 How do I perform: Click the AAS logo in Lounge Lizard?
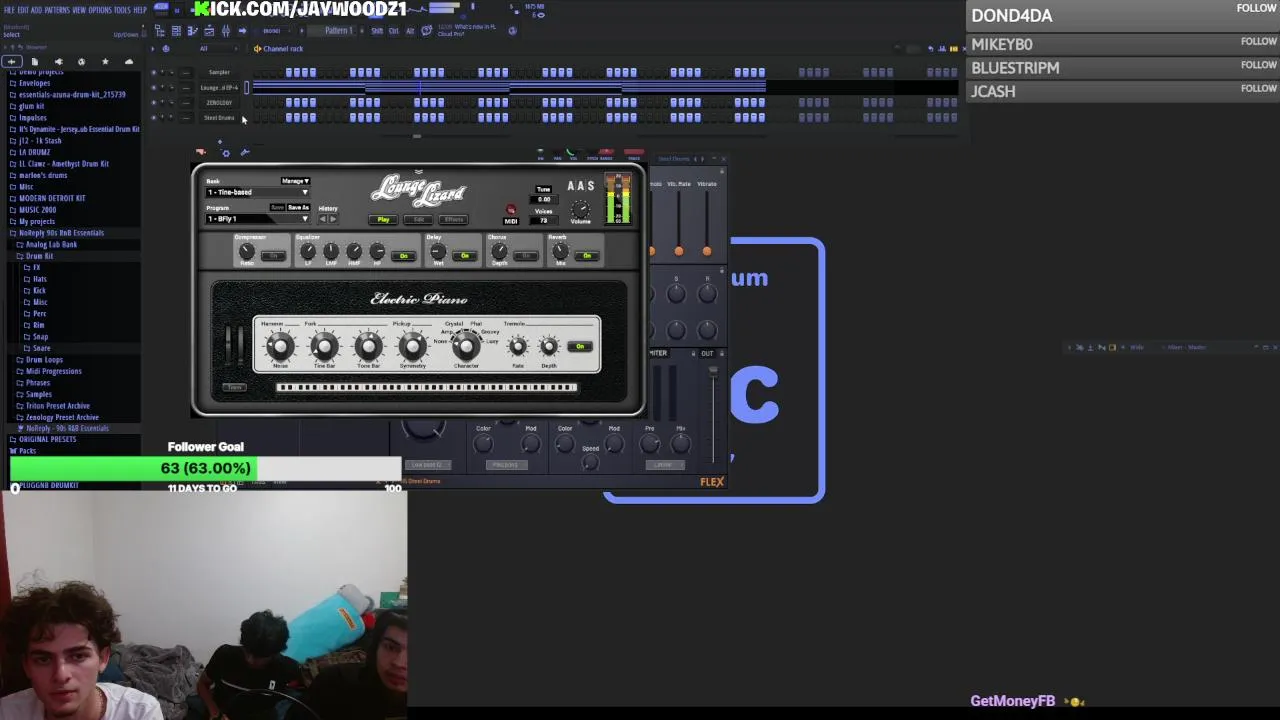pos(580,186)
